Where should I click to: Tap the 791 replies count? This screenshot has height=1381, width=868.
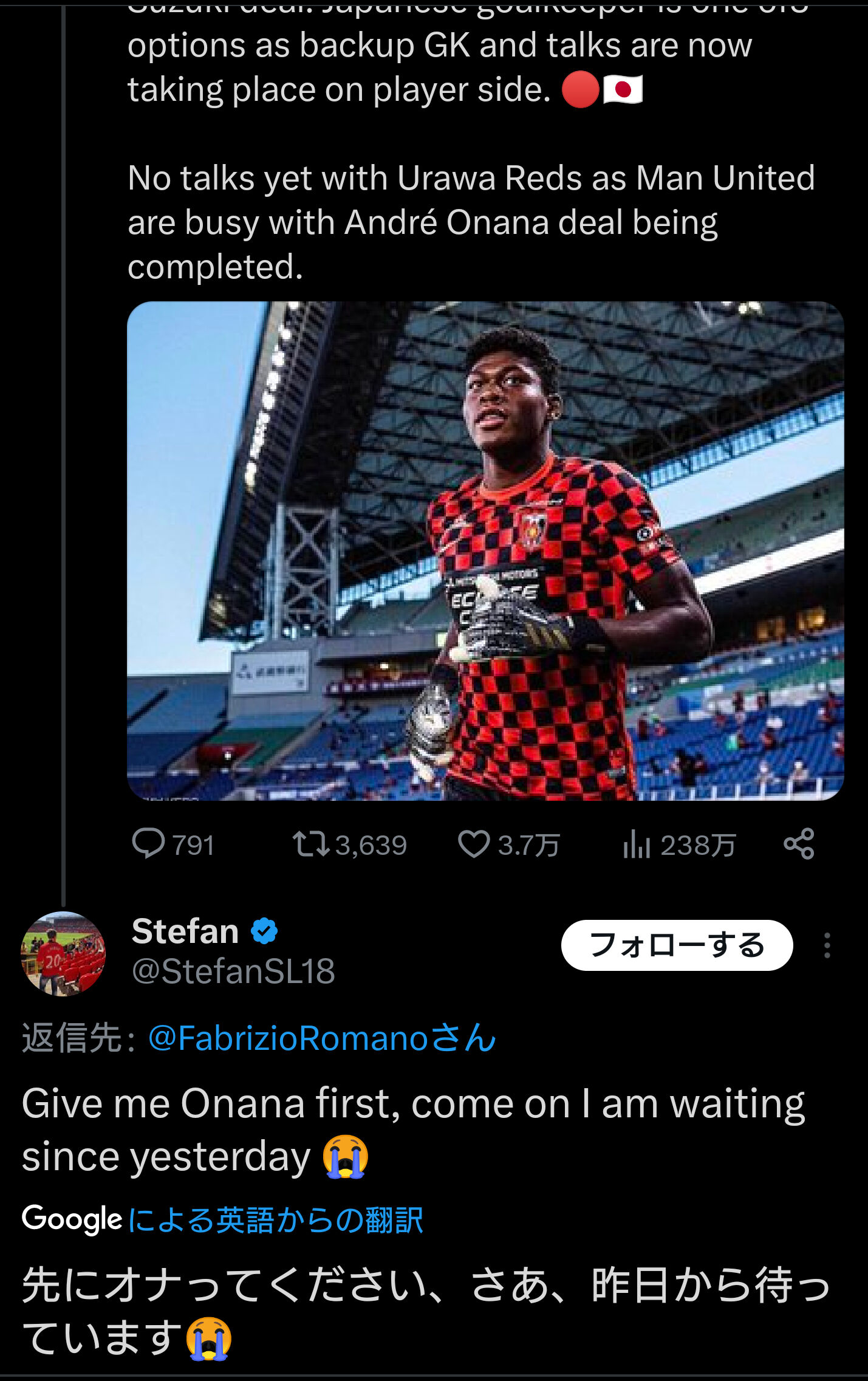[193, 845]
